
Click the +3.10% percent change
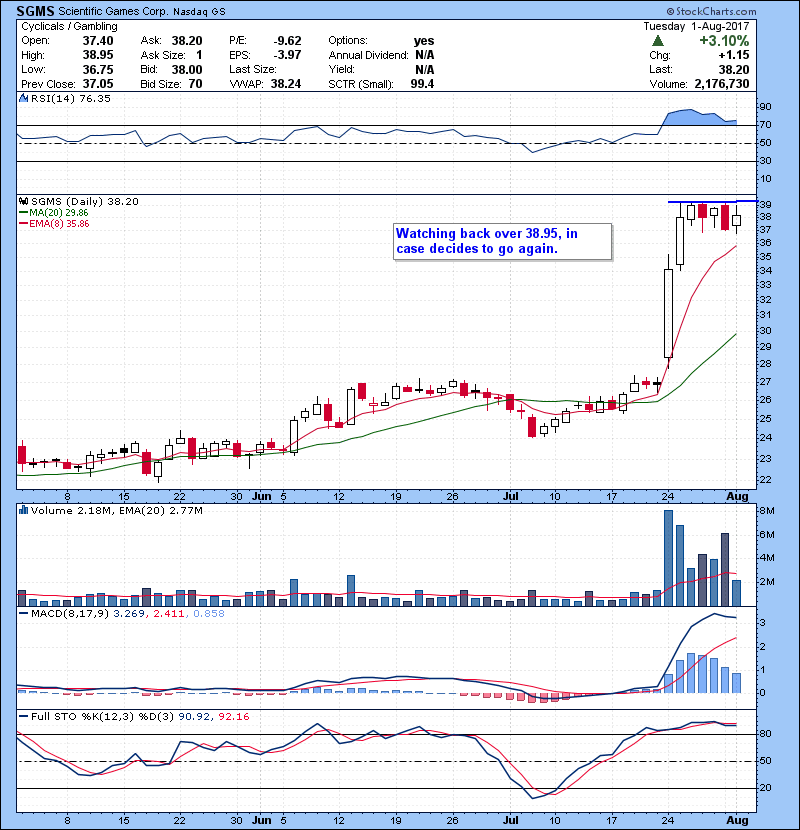pyautogui.click(x=724, y=41)
